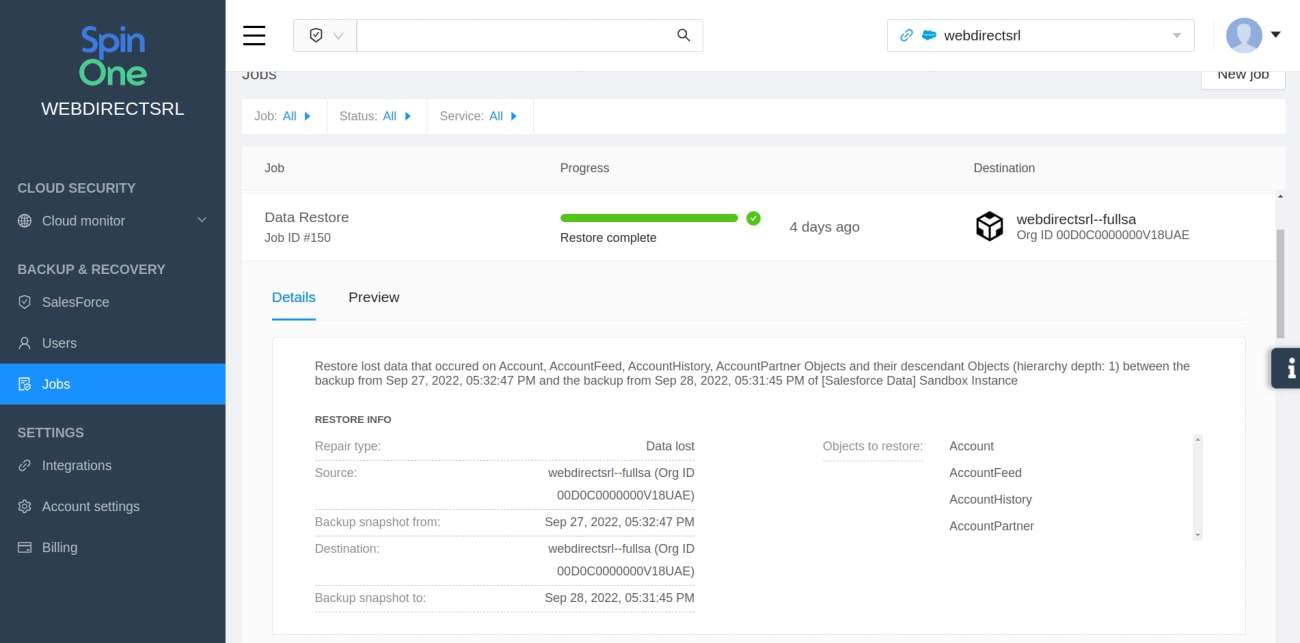Click the Job ID #150 text
This screenshot has height=643, width=1300.
298,238
